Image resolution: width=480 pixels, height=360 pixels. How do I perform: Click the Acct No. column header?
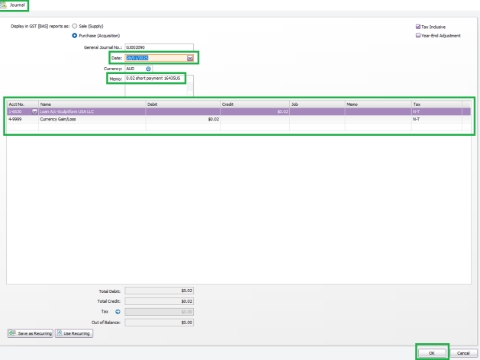coord(23,104)
